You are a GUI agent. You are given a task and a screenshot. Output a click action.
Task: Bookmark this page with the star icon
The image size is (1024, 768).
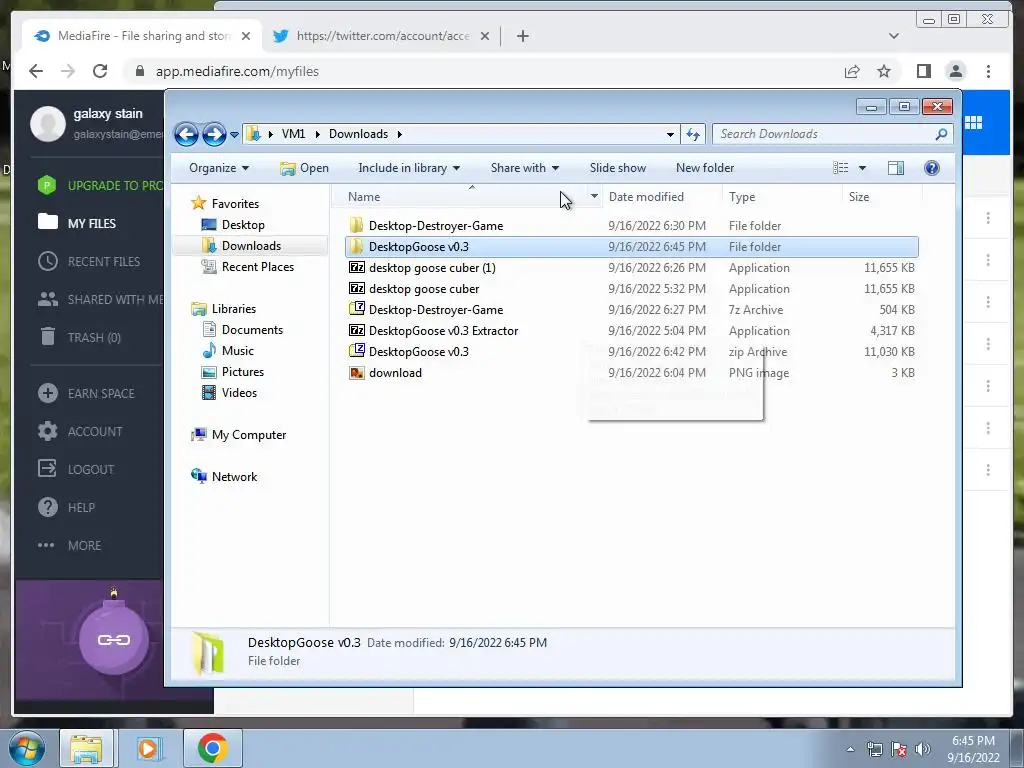tap(884, 71)
